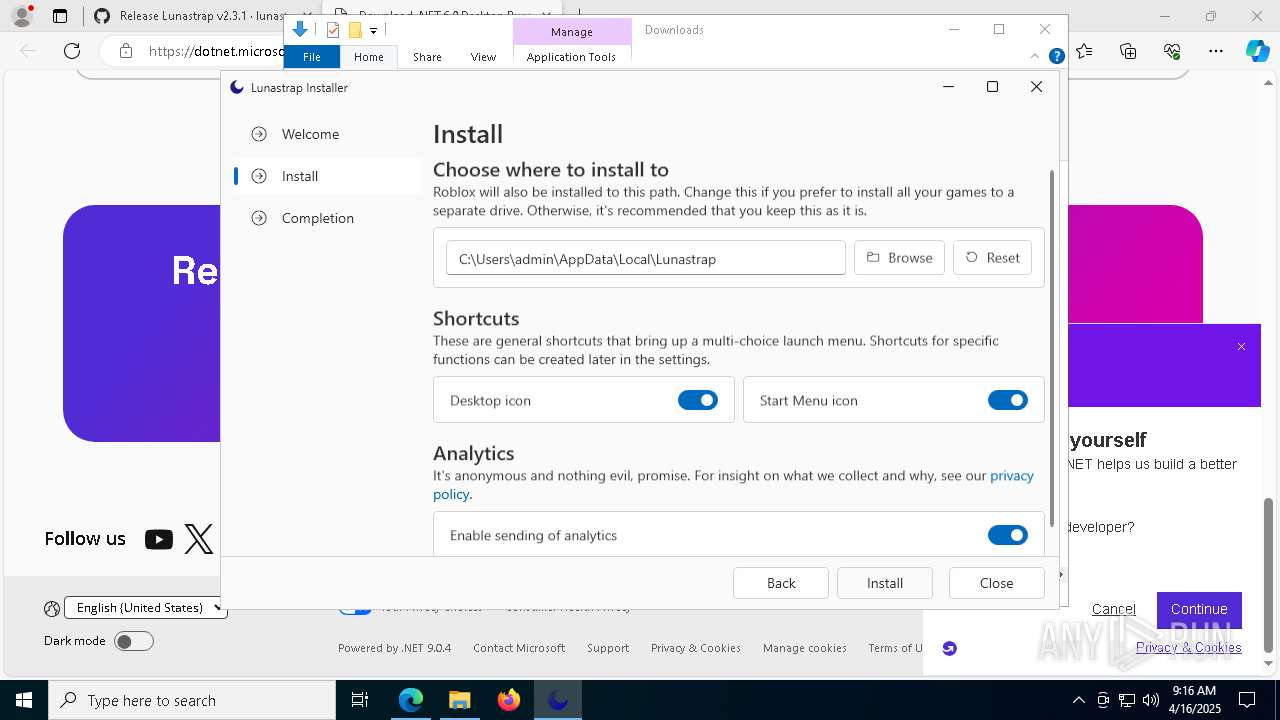Viewport: 1280px width, 720px height.
Task: Open Home tab in Explorer ribbon
Action: click(369, 57)
